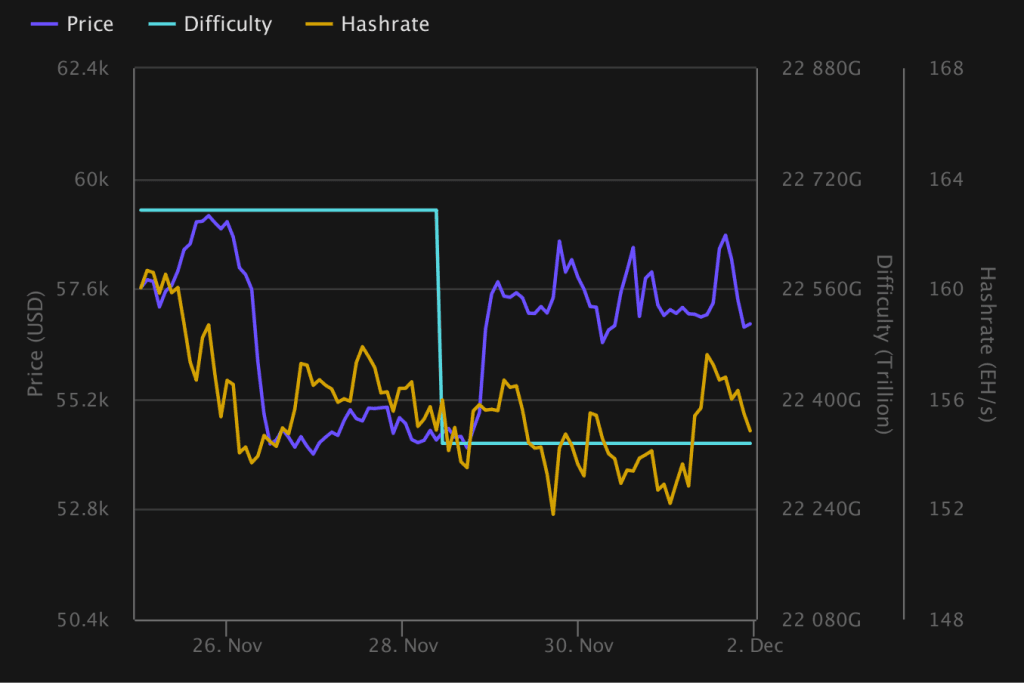Click the yellow hashrate line lowest dip
The height and width of the screenshot is (683, 1024).
(554, 512)
